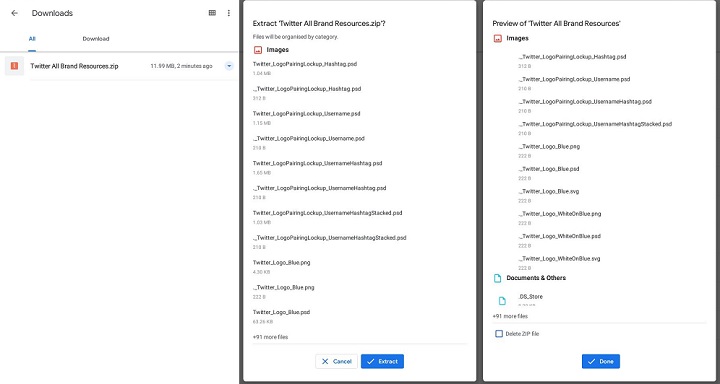Click Documents & Others category icon

(x=497, y=278)
